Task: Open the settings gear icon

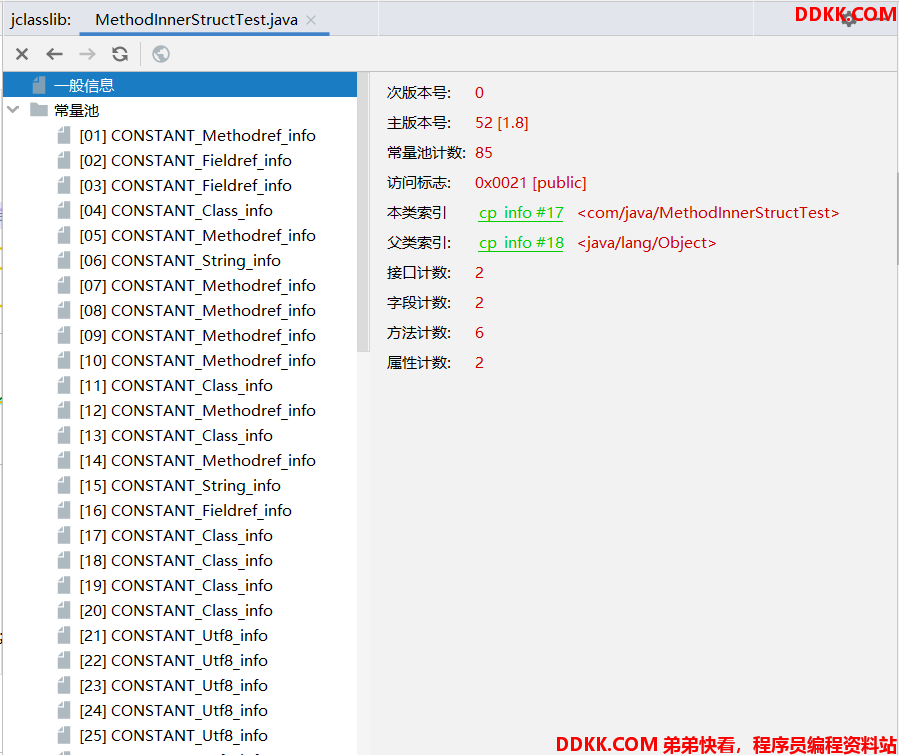Action: (849, 18)
